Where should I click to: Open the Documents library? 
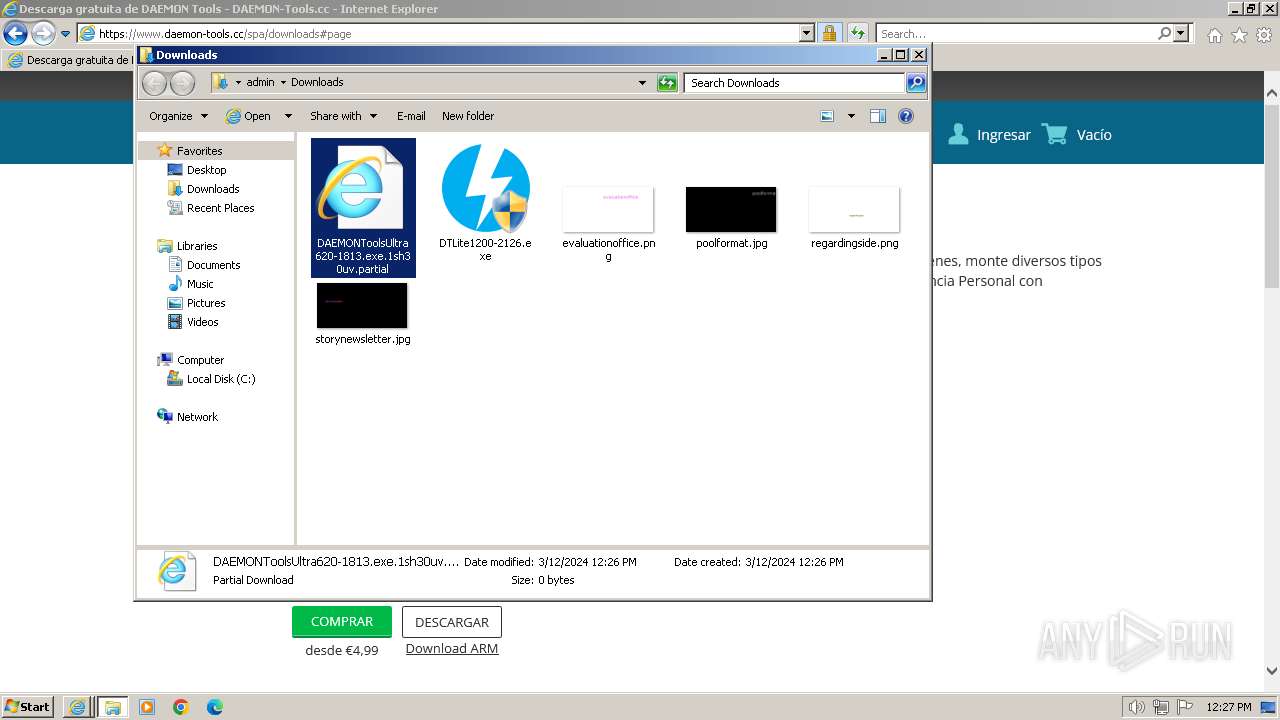coord(213,265)
